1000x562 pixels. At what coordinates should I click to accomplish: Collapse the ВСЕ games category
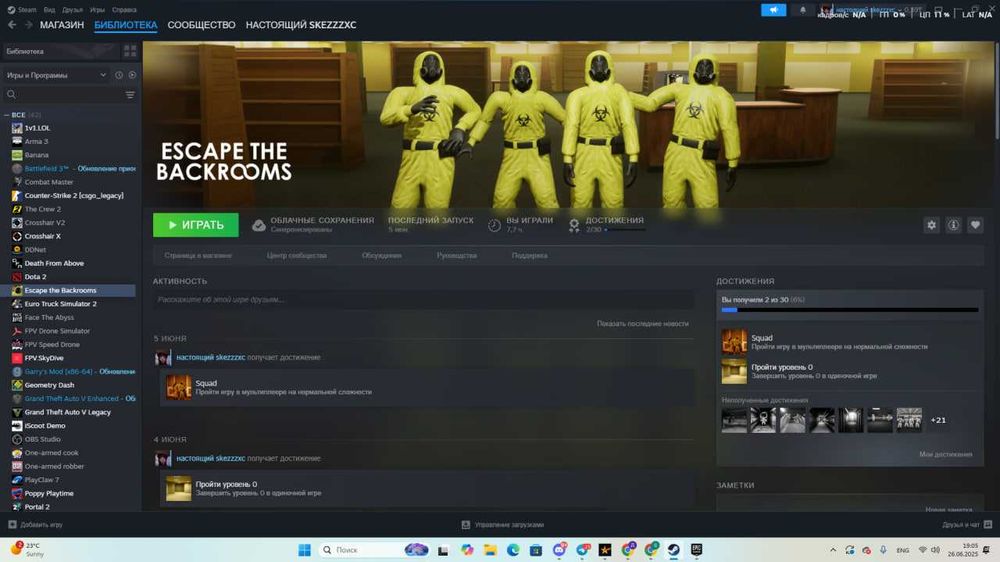(6, 115)
